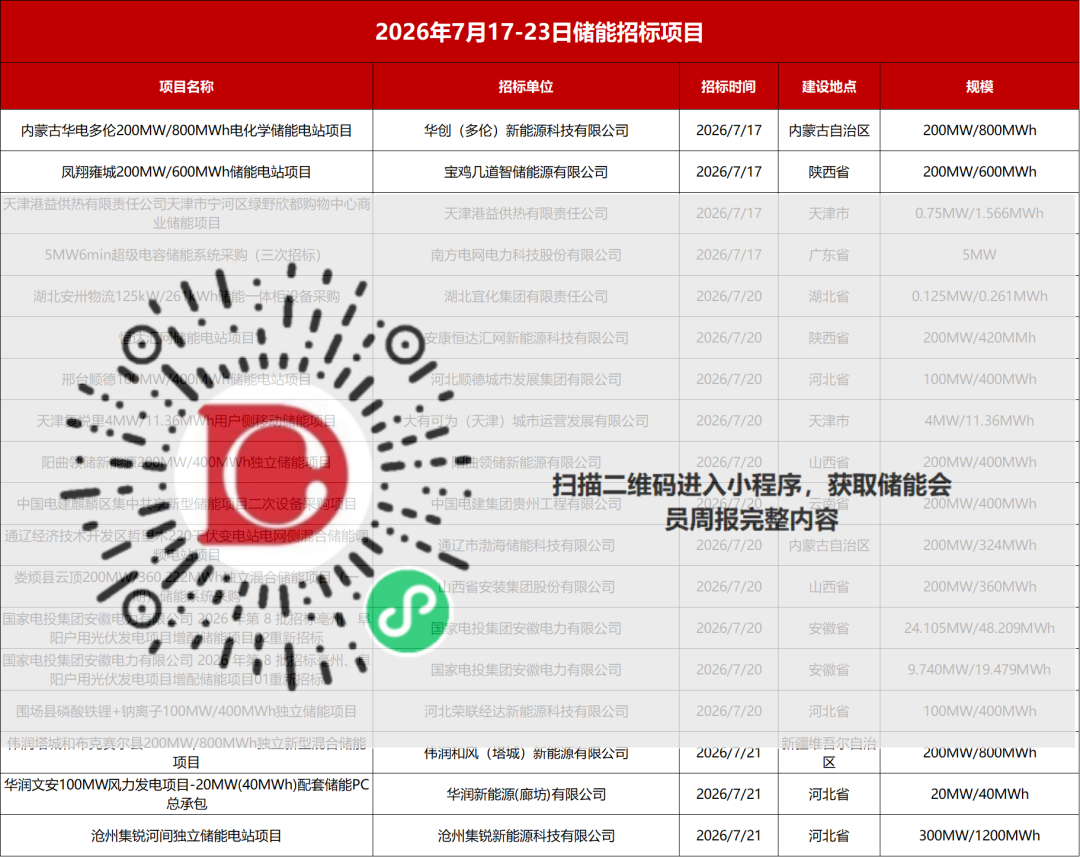Image resolution: width=1080 pixels, height=857 pixels.
Task: Click bidder 南方电网电力科技股份有限公司
Action: pos(526,255)
